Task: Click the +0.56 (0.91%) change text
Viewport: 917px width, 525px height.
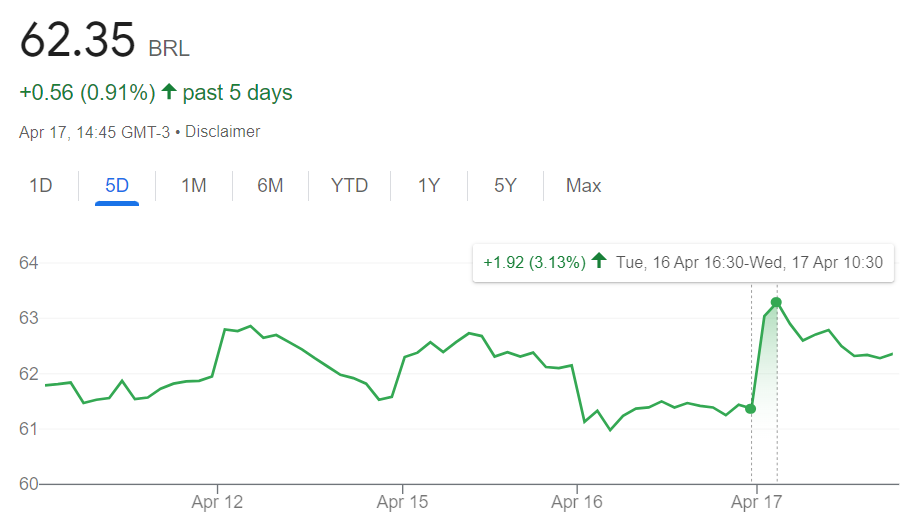Action: click(87, 92)
